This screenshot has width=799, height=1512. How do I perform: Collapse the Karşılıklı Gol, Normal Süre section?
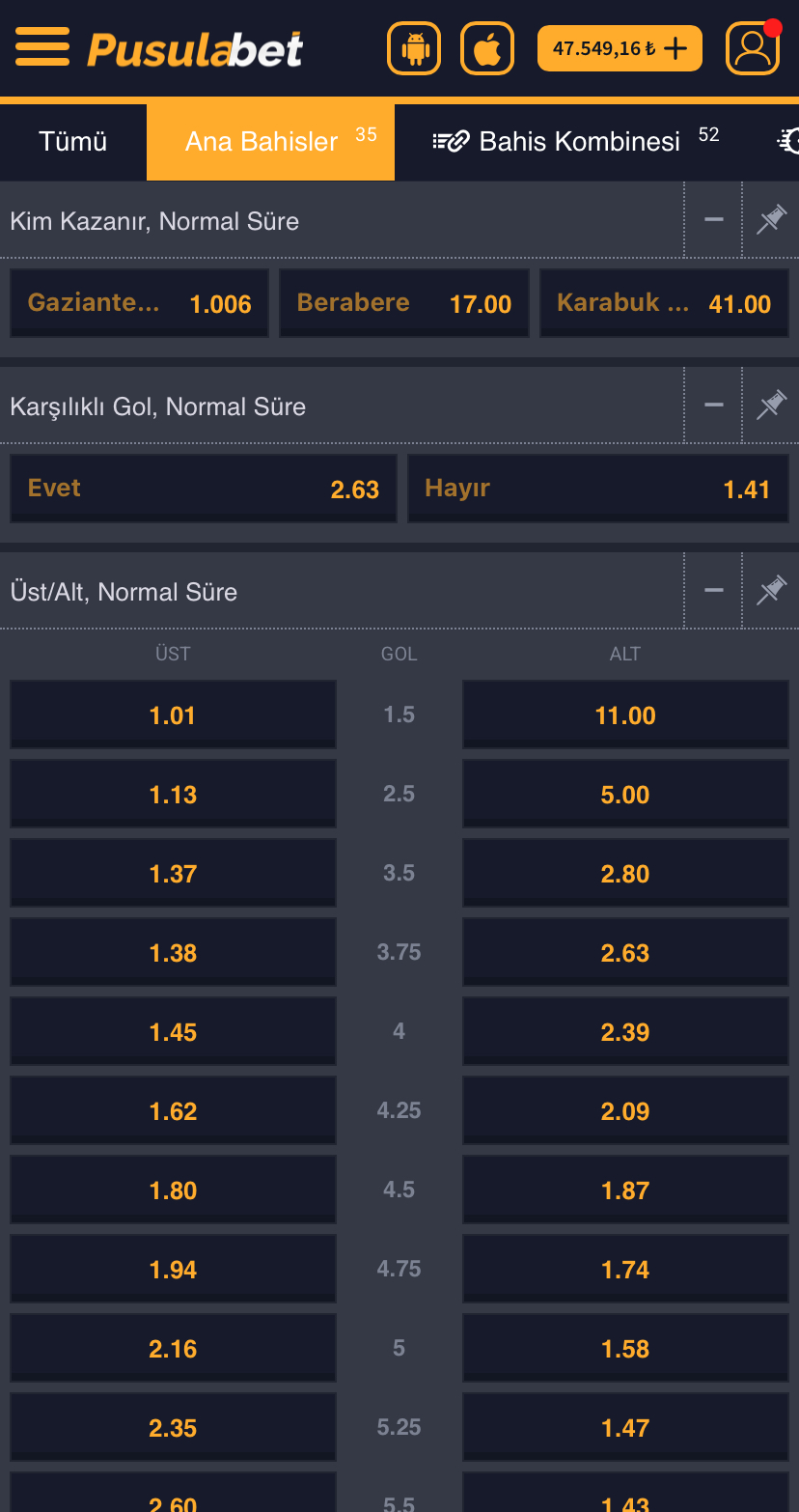(714, 406)
